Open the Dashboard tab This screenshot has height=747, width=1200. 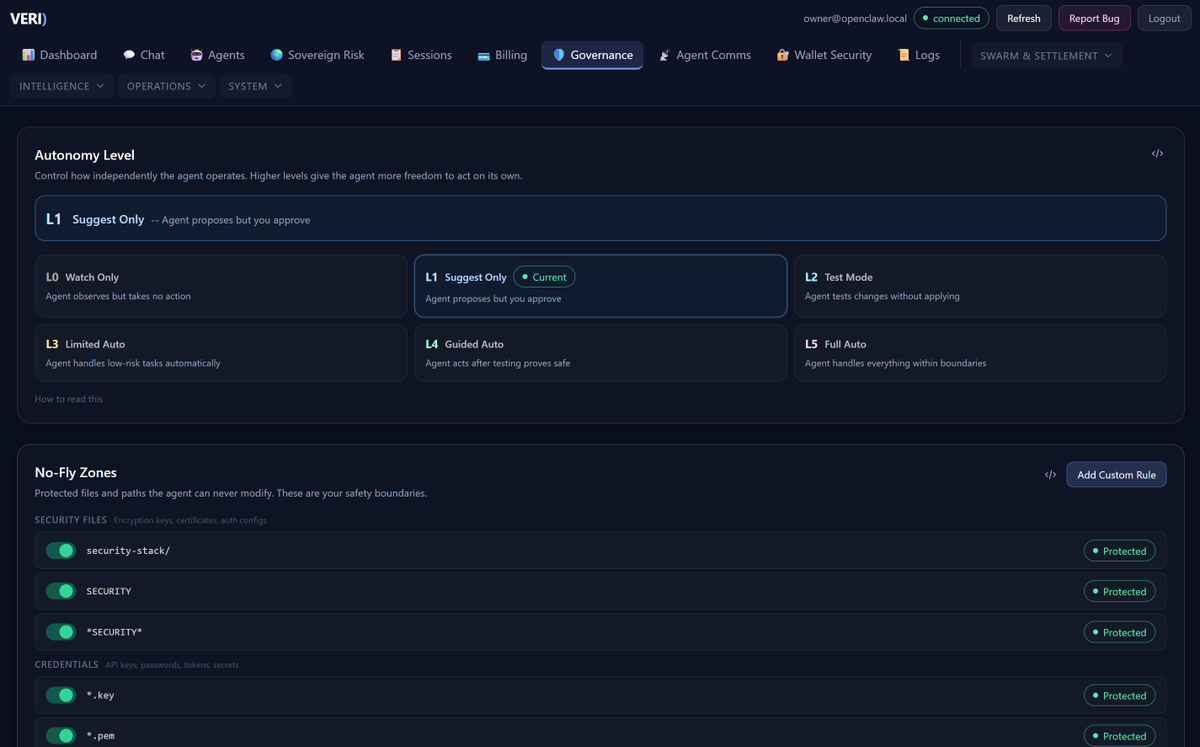tap(59, 55)
